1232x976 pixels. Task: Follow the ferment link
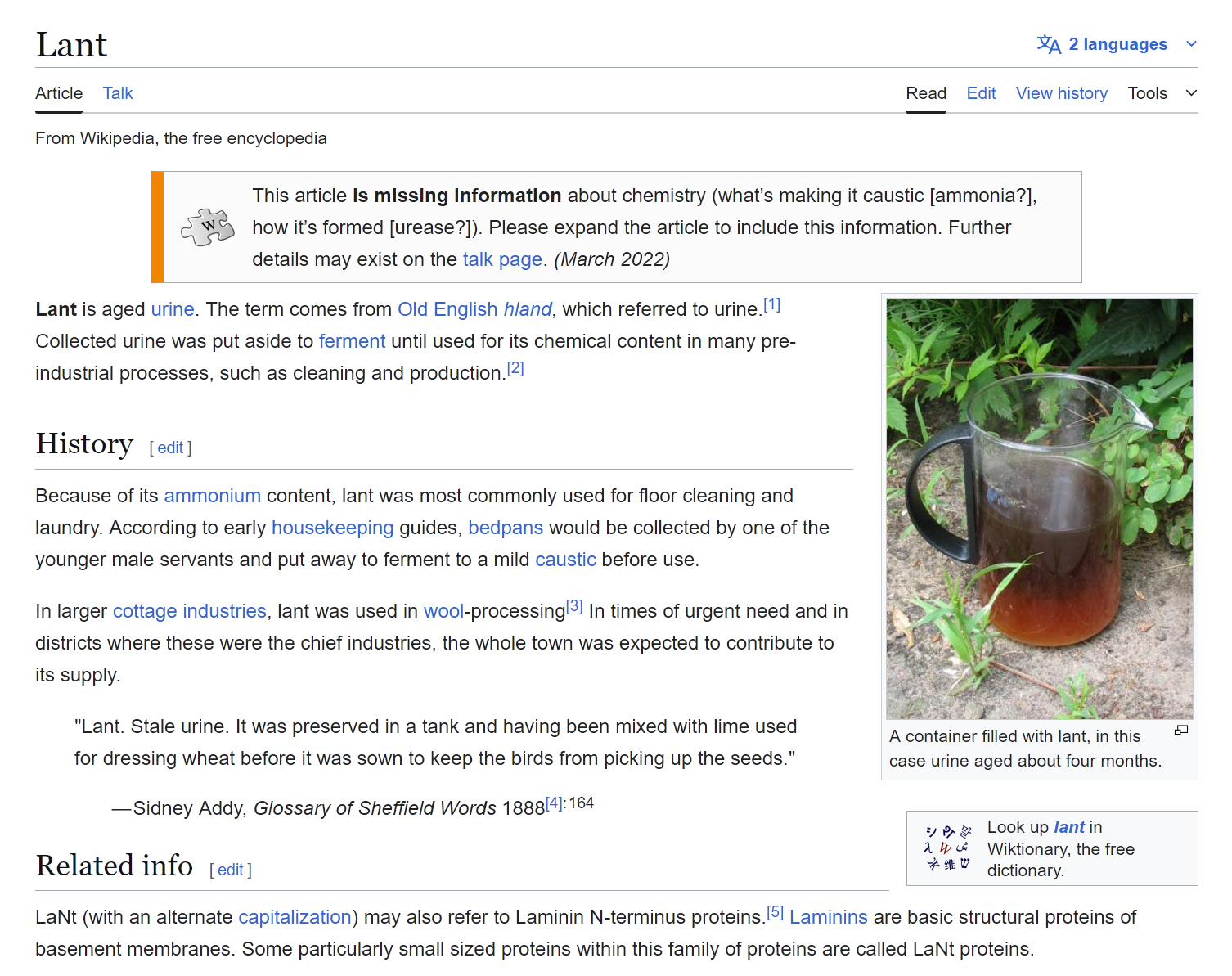click(352, 341)
